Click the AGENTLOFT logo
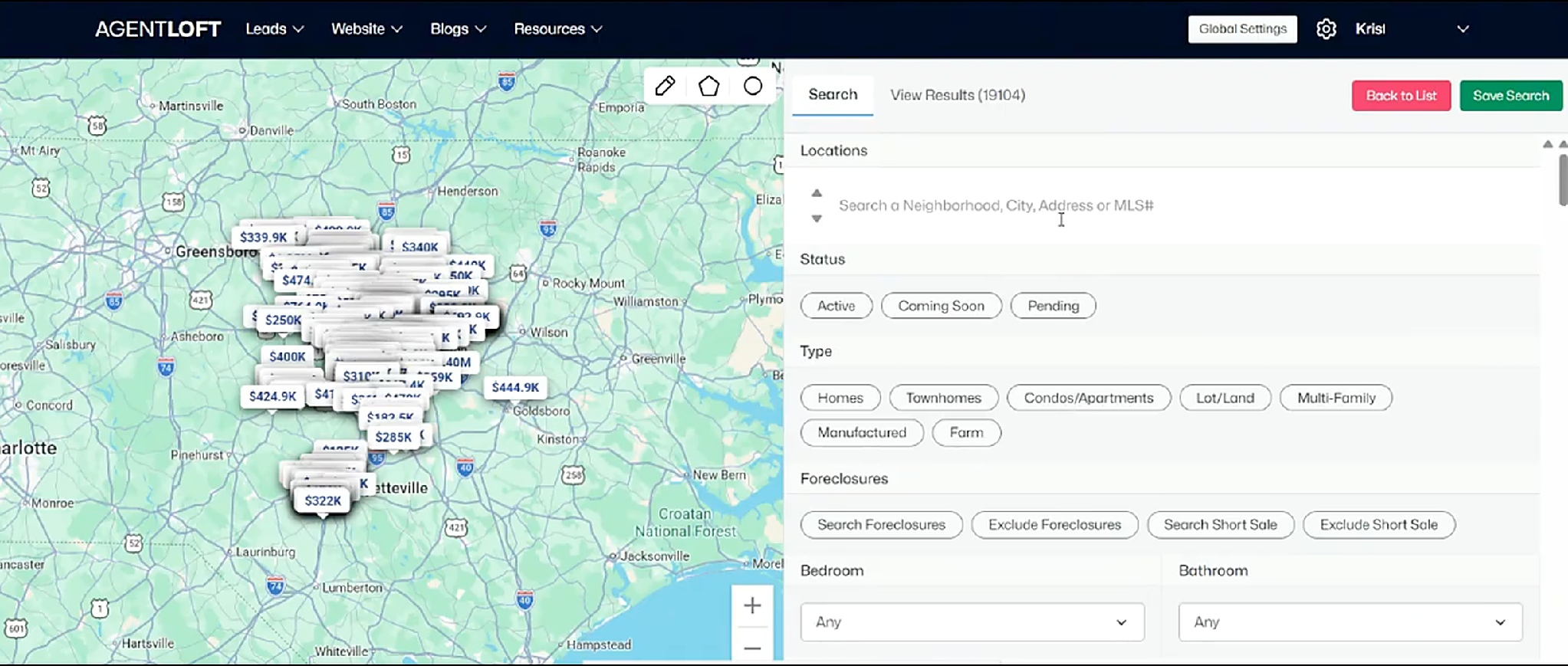The height and width of the screenshot is (666, 1568). pyautogui.click(x=158, y=29)
